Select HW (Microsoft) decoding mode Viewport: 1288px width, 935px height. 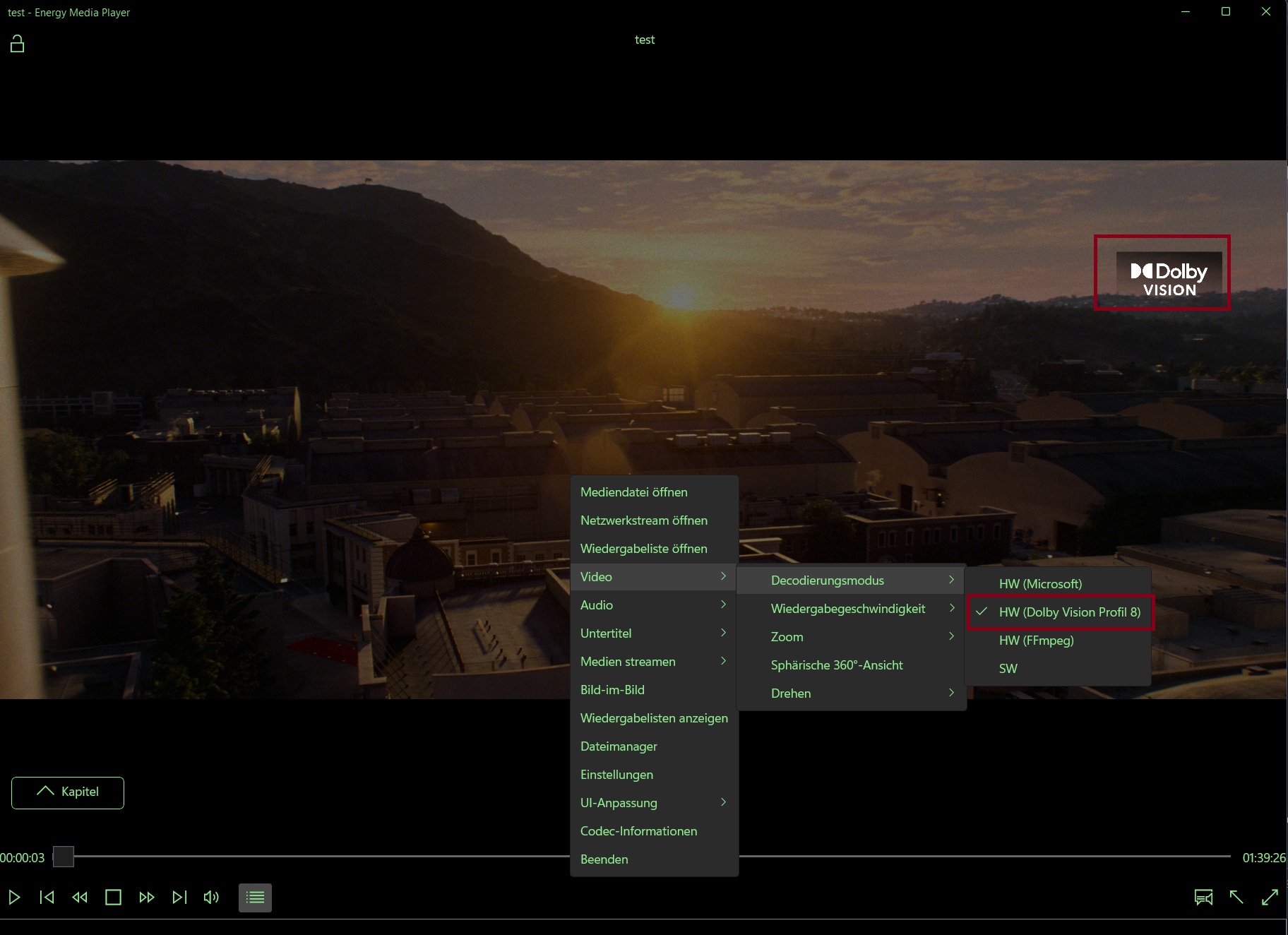tap(1058, 584)
